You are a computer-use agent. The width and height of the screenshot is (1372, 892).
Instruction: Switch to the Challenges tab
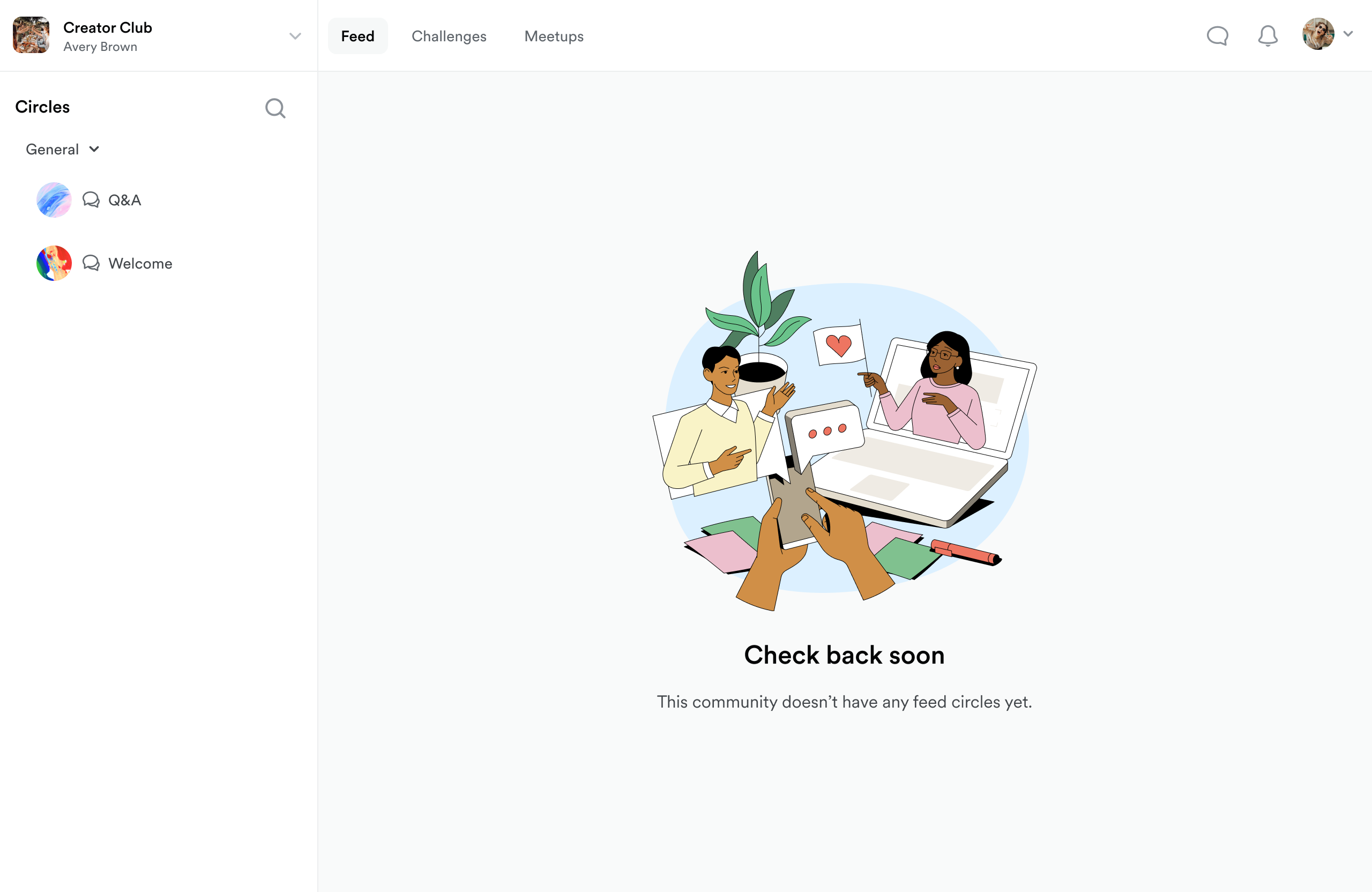pos(449,36)
